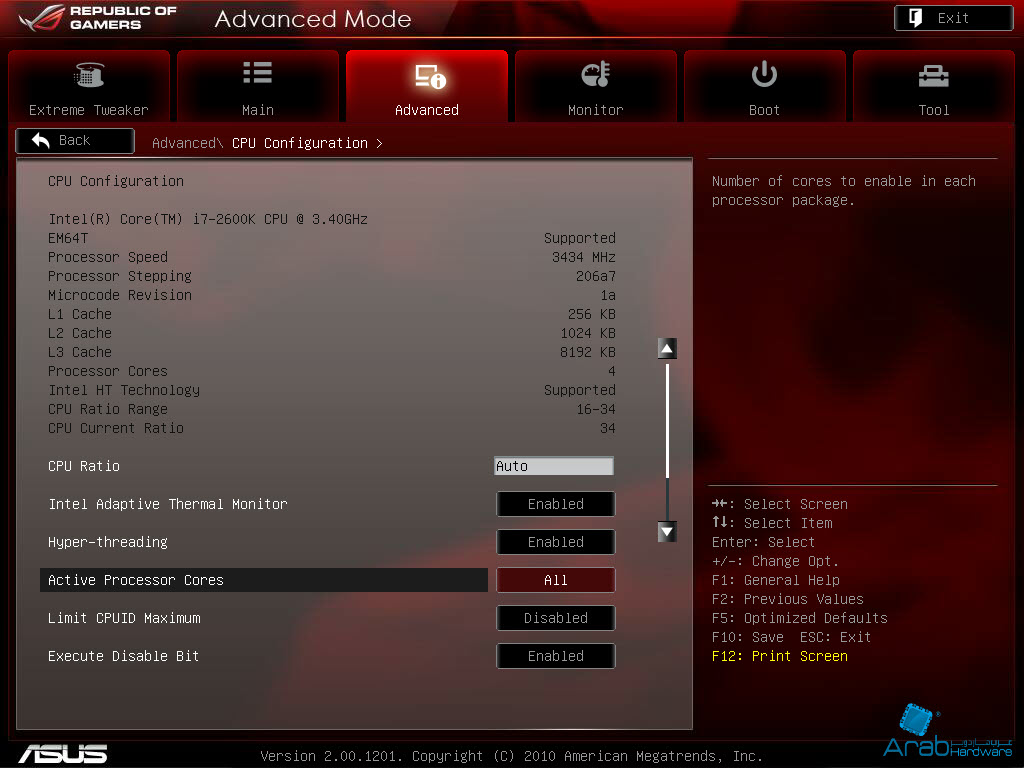This screenshot has width=1024, height=768.
Task: Select the Limit CPUID Maximum label
Action: pos(124,618)
